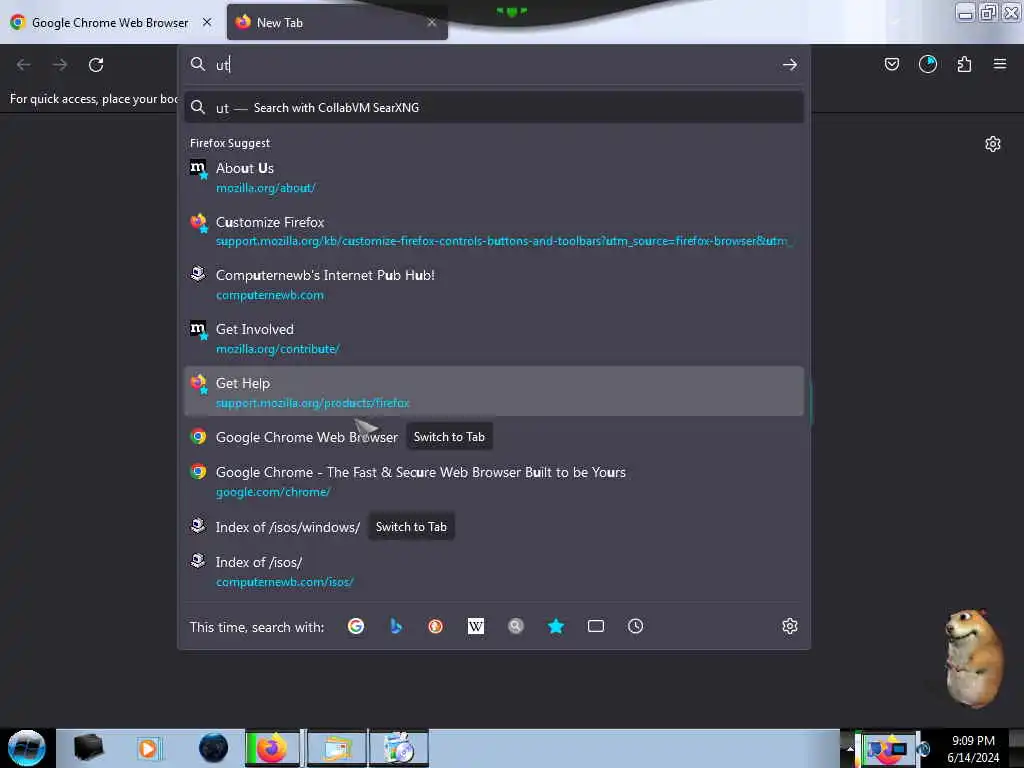Search in Bookmarks using the star icon
This screenshot has width=1024, height=768.
pos(556,626)
